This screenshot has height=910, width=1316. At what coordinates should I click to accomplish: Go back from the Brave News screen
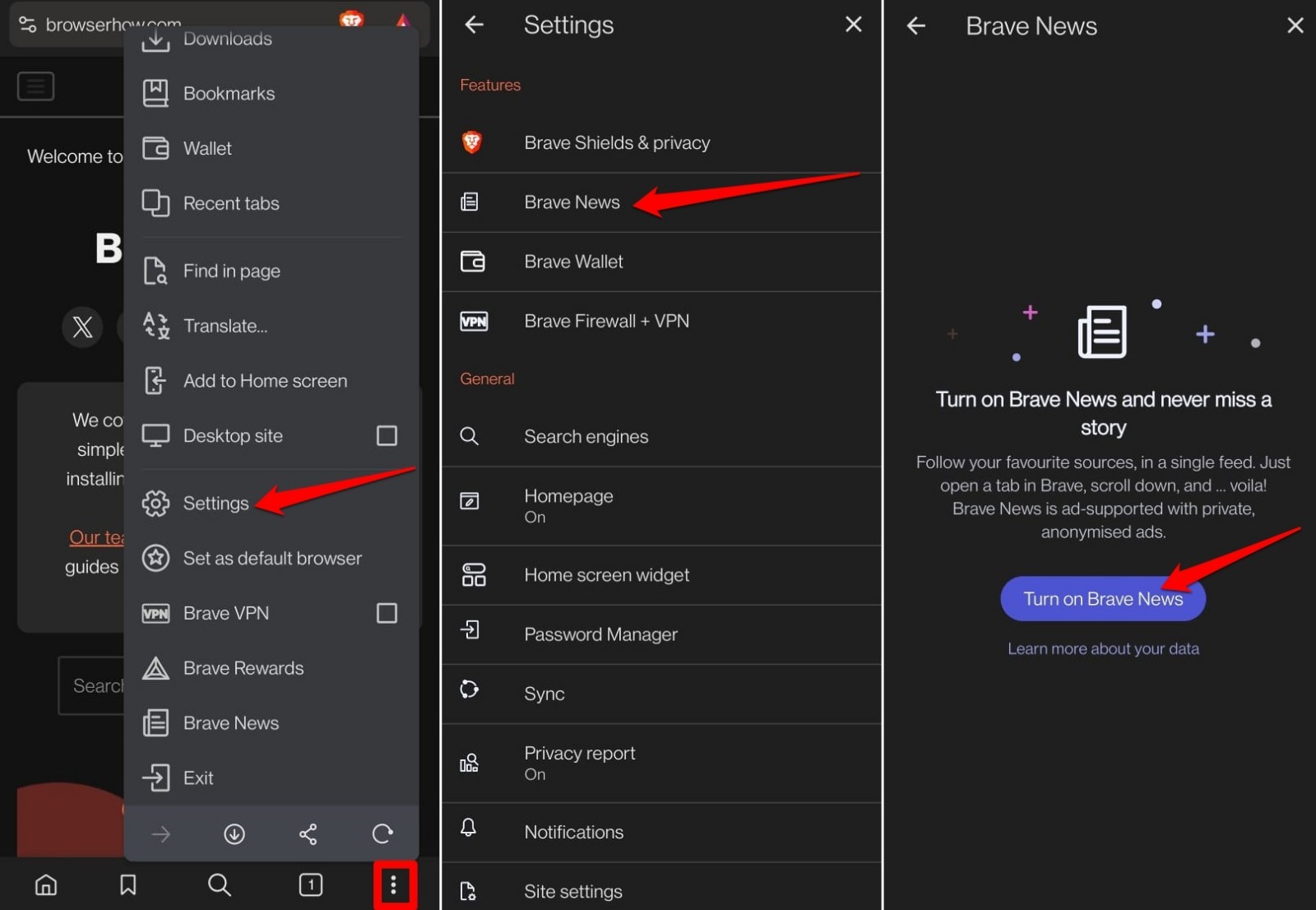coord(916,26)
